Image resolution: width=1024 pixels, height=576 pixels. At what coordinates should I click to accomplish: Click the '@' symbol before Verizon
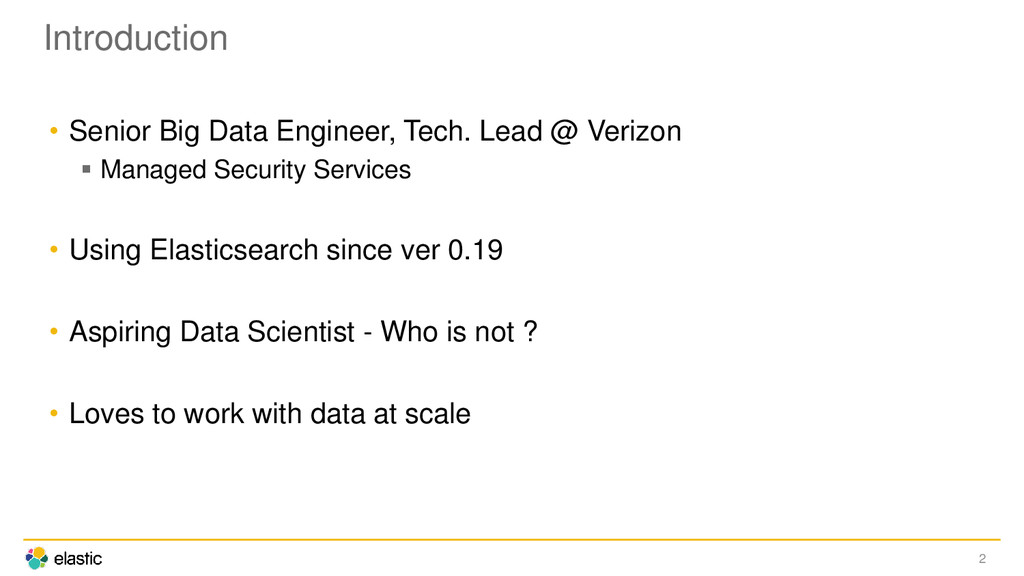coord(564,132)
